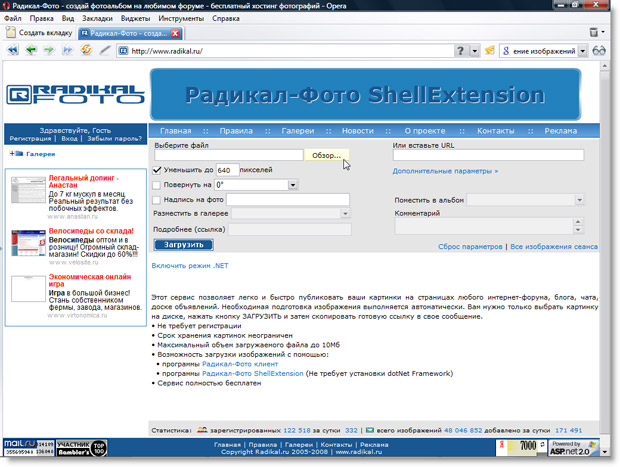Enable the Надпись на фото checkbox

click(157, 200)
